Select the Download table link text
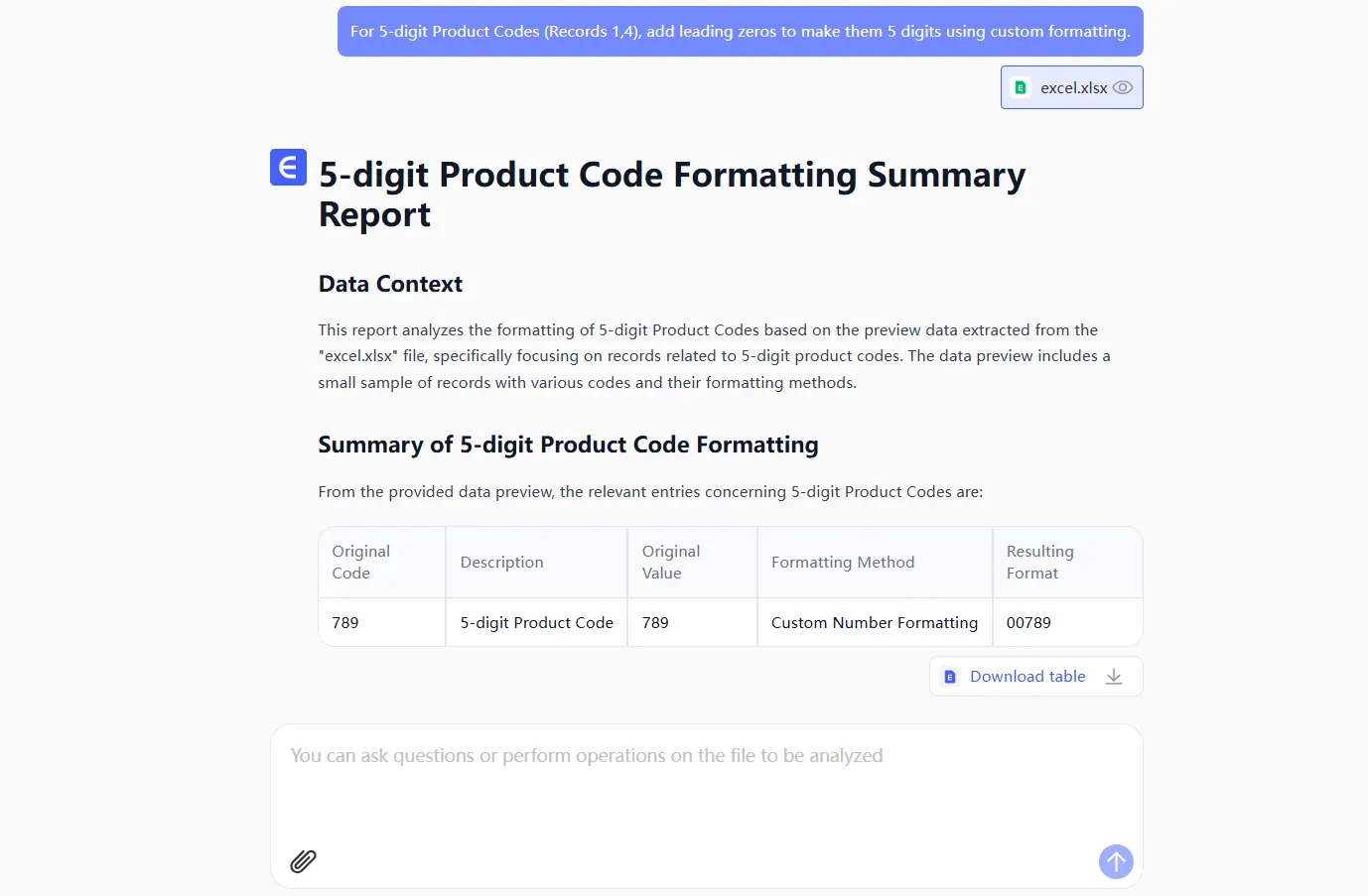 [x=1027, y=677]
